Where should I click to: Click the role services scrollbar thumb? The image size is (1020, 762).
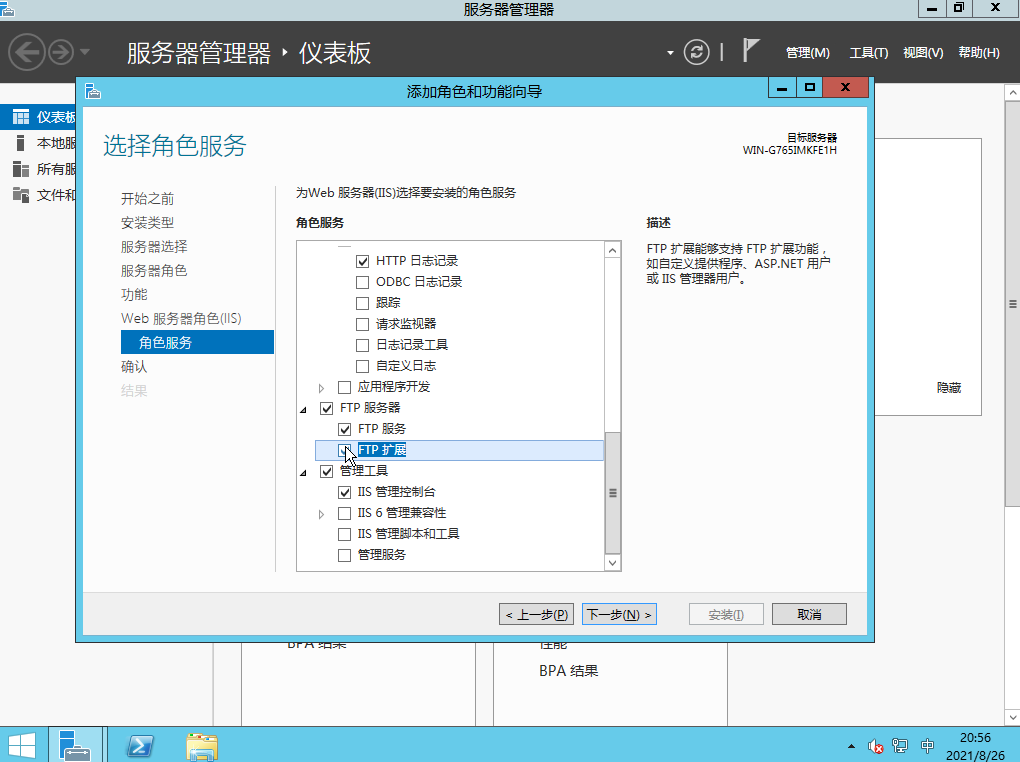[612, 493]
